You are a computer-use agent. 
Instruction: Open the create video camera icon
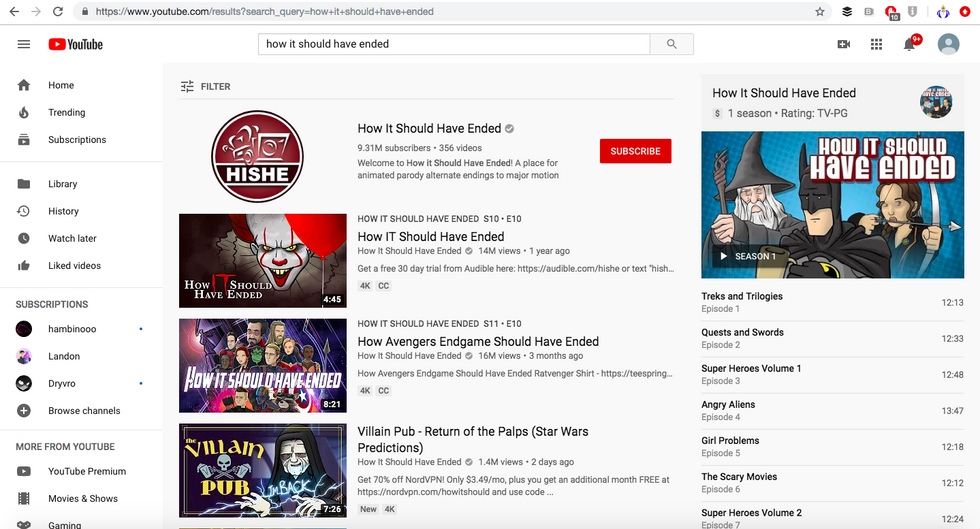pyautogui.click(x=844, y=44)
